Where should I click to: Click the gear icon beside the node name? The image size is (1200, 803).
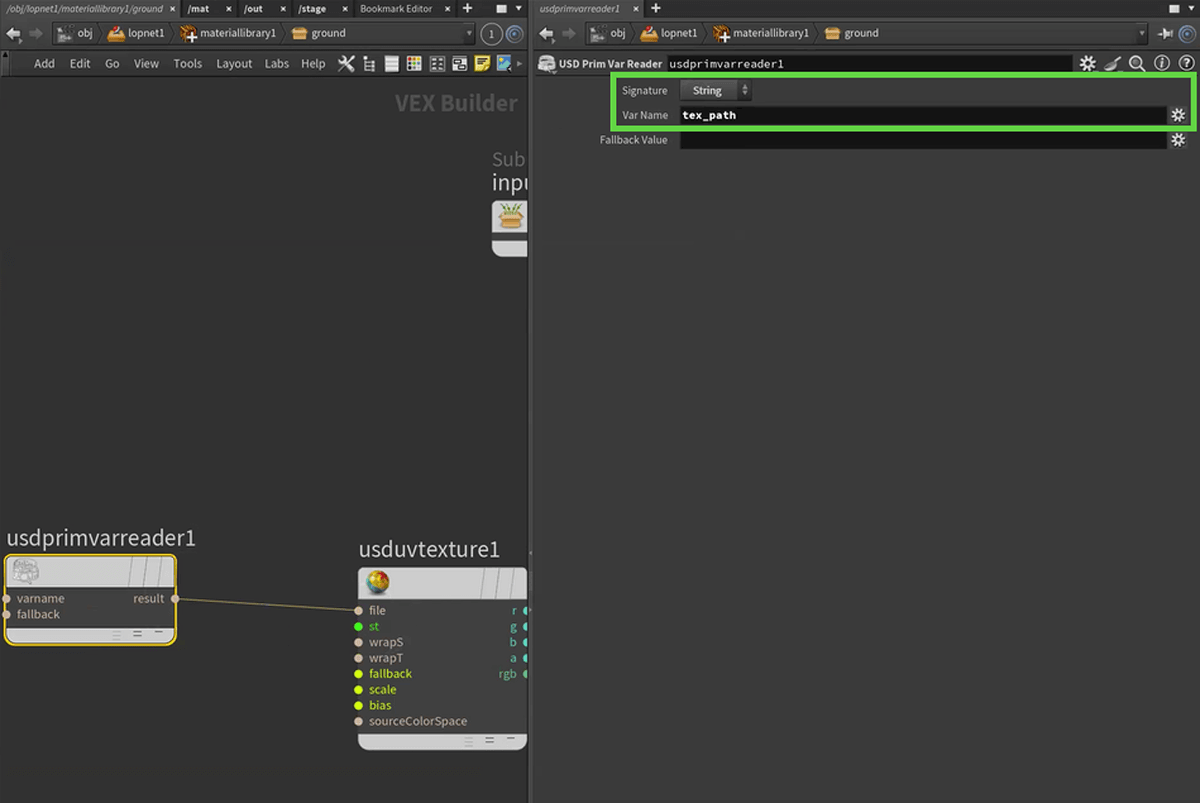(x=1088, y=63)
